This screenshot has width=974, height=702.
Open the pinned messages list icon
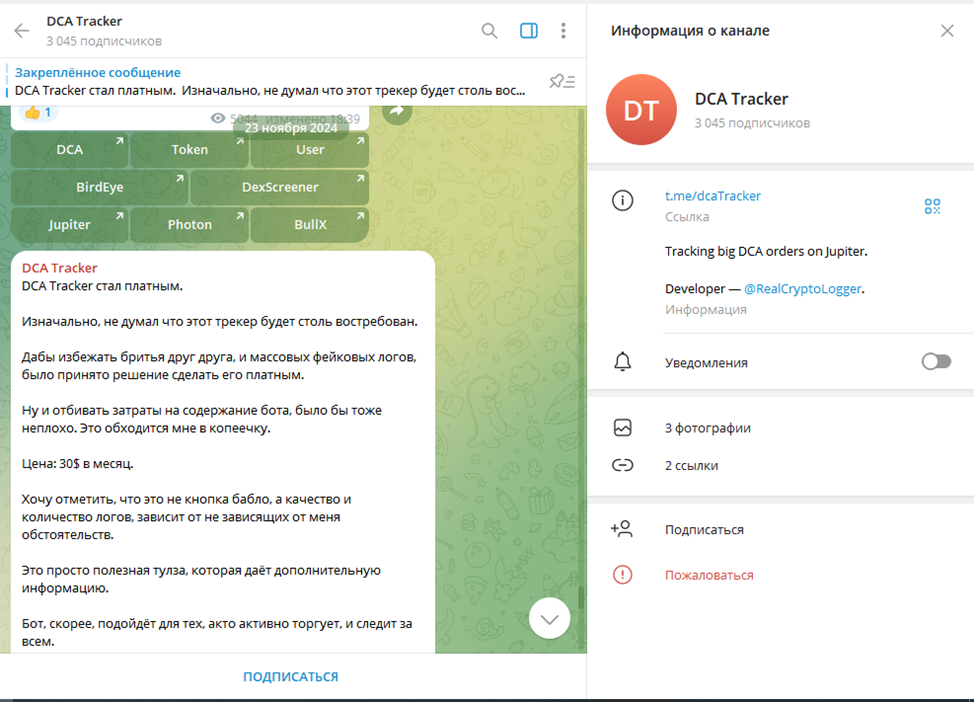point(563,81)
